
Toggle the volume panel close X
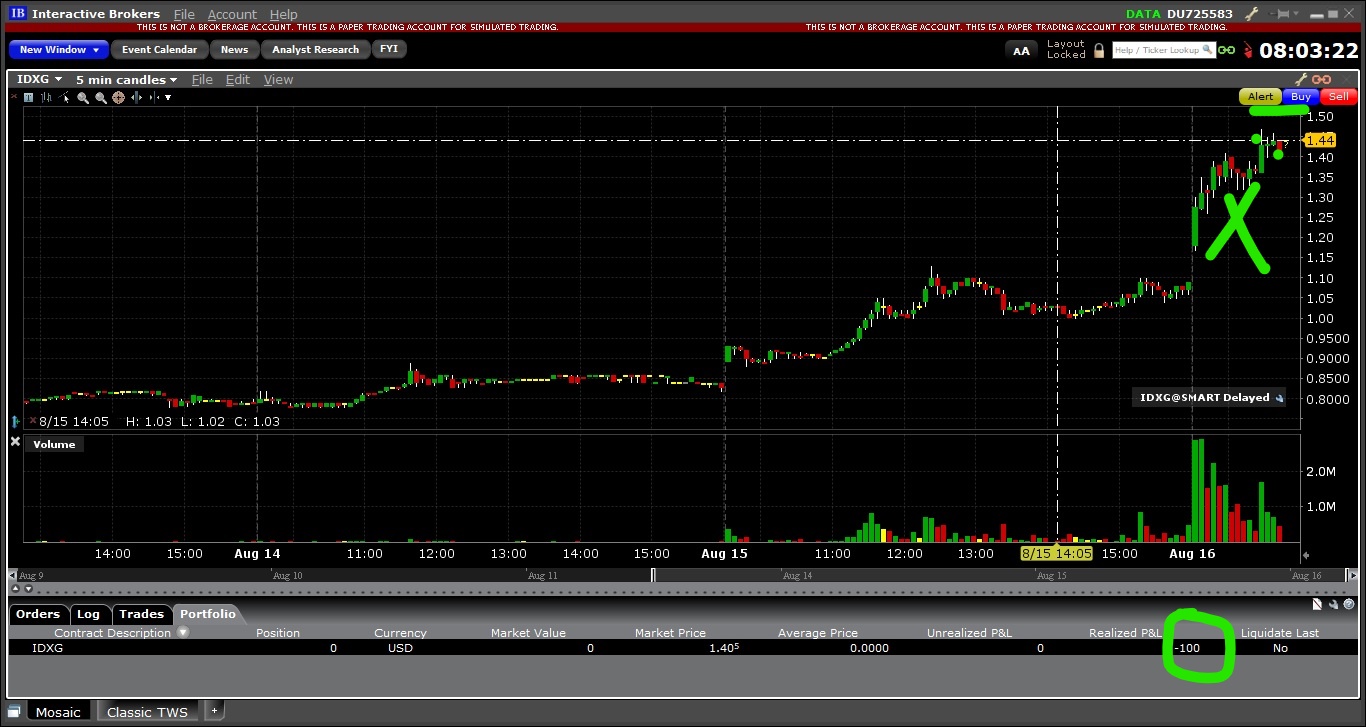pyautogui.click(x=15, y=442)
